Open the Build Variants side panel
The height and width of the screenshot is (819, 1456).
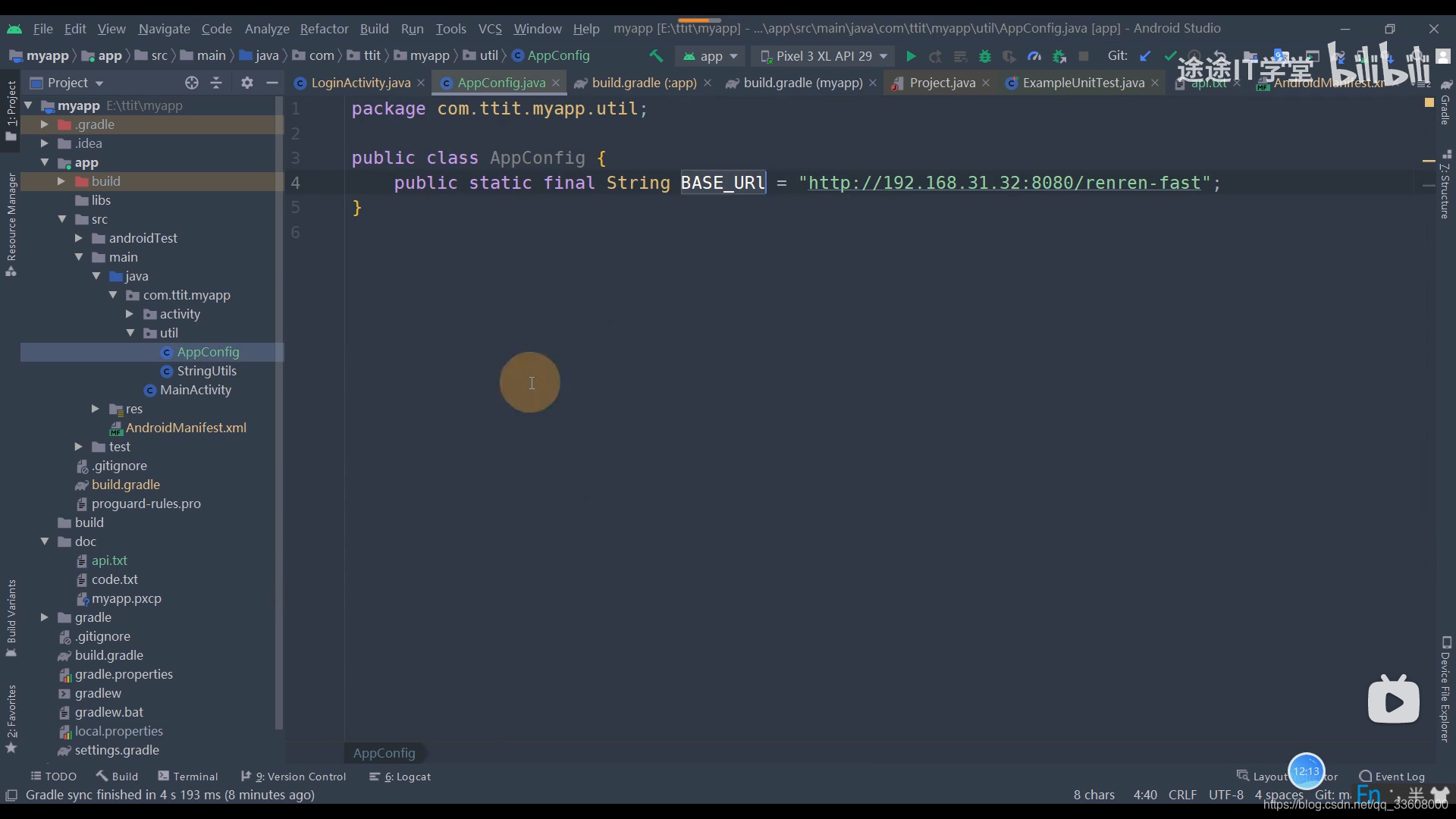(x=11, y=618)
